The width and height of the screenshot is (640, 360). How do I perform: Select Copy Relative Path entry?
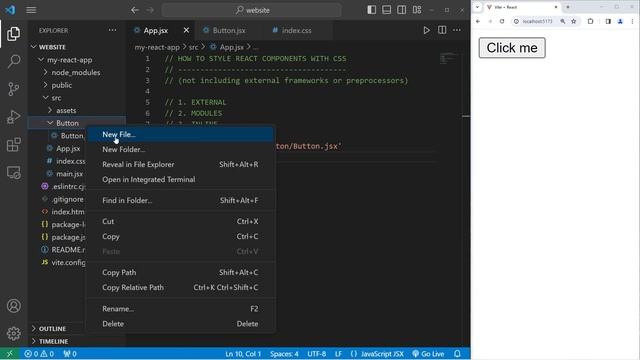coord(180,287)
